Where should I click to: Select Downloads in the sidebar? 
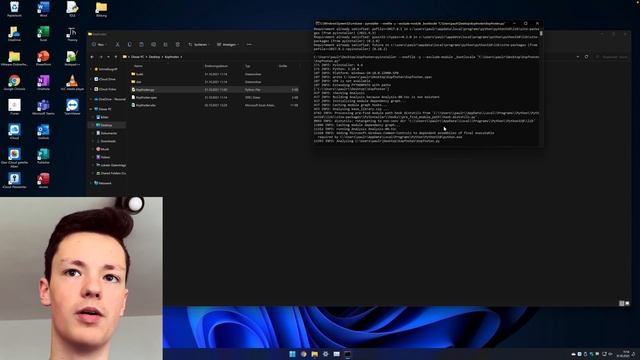point(106,141)
